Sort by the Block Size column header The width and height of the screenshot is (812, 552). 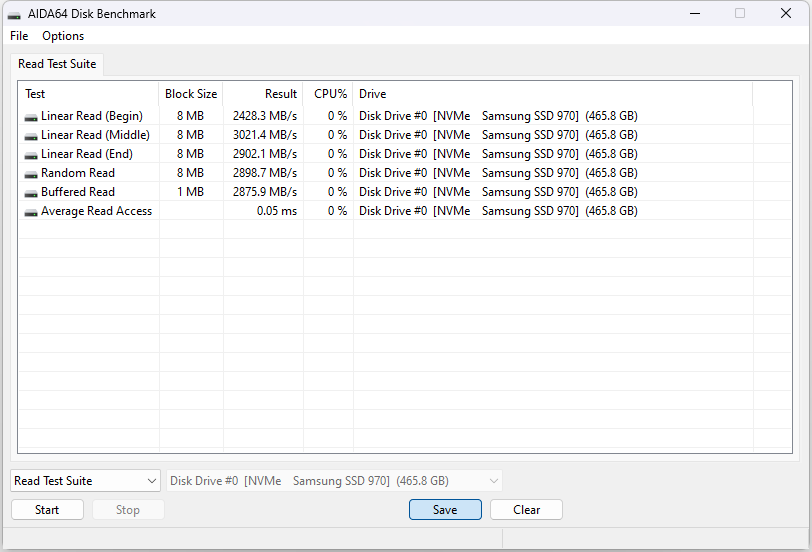pos(191,94)
